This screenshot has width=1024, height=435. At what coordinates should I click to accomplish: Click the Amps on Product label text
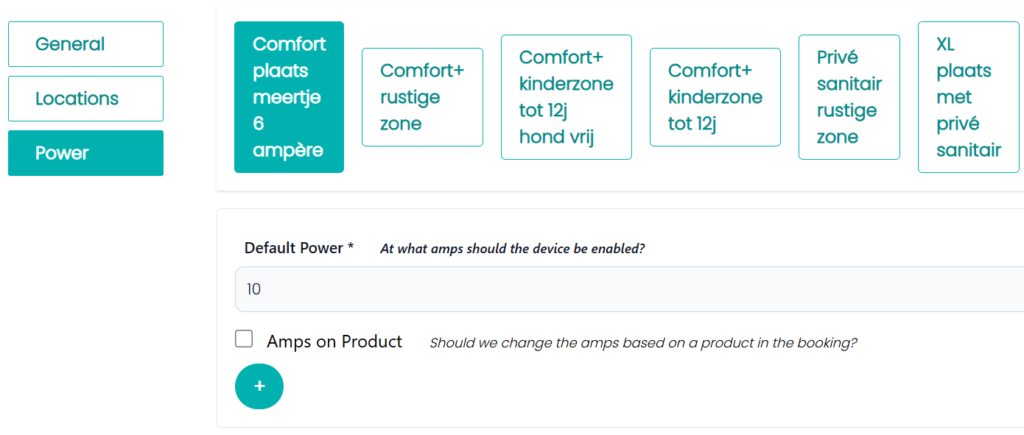334,341
